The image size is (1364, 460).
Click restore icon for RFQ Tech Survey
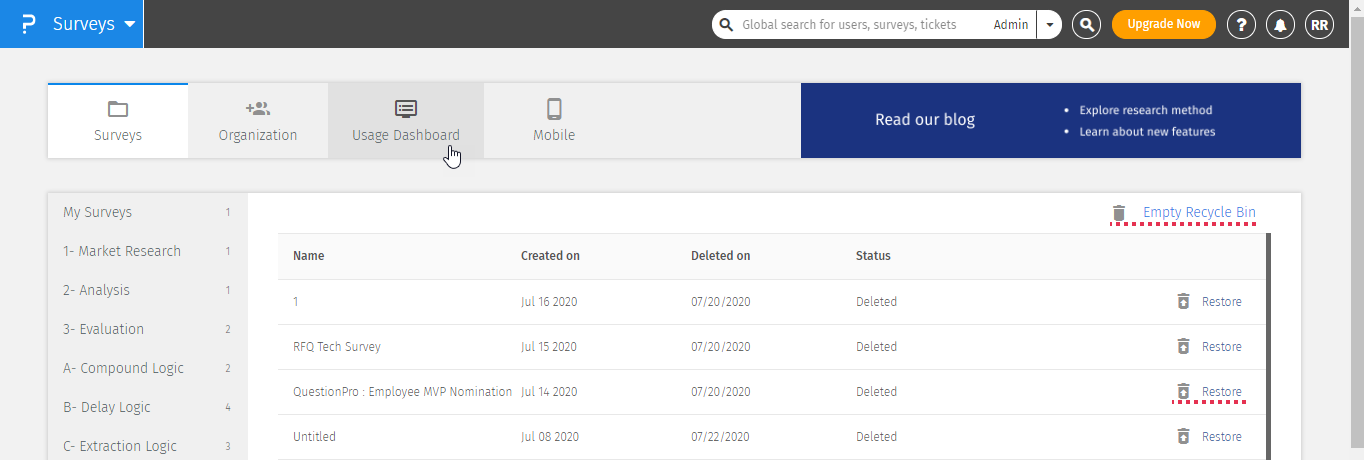click(1183, 347)
